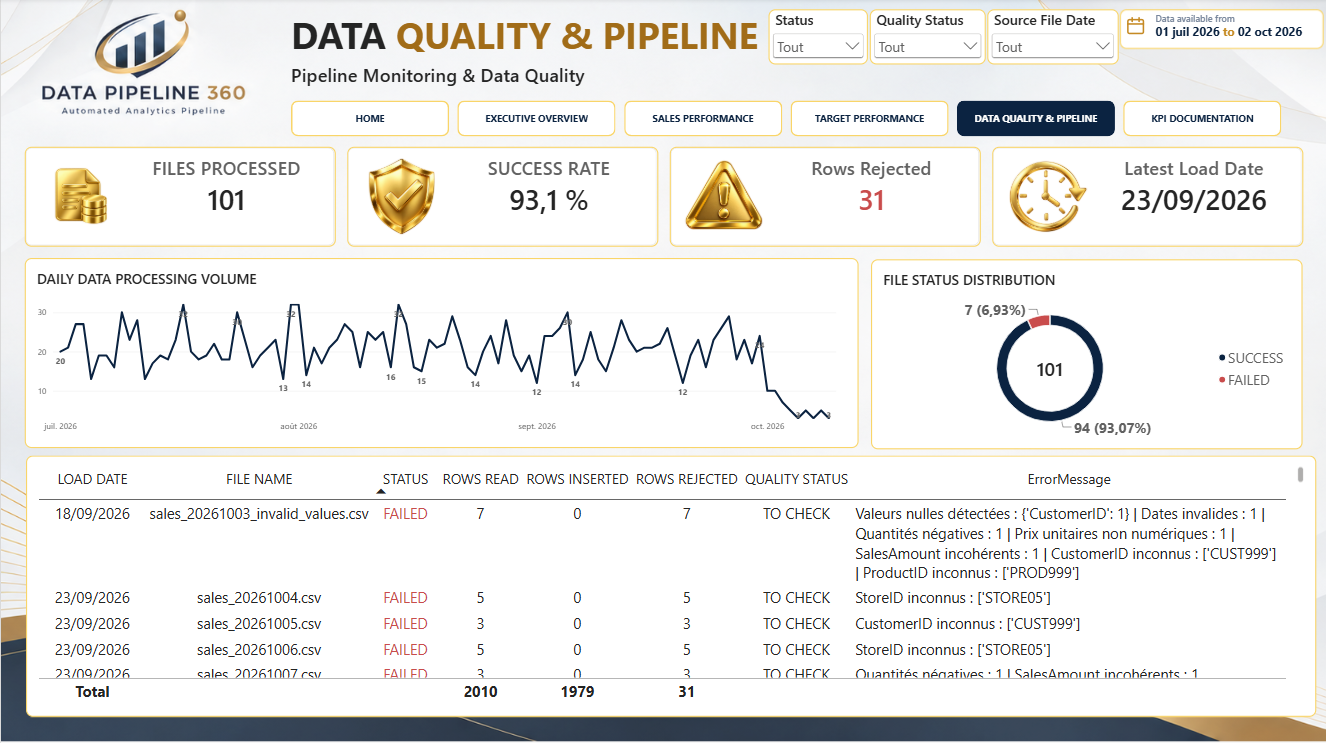Click the sales_20261004.csv file name
The image size is (1326, 743).
(x=259, y=598)
